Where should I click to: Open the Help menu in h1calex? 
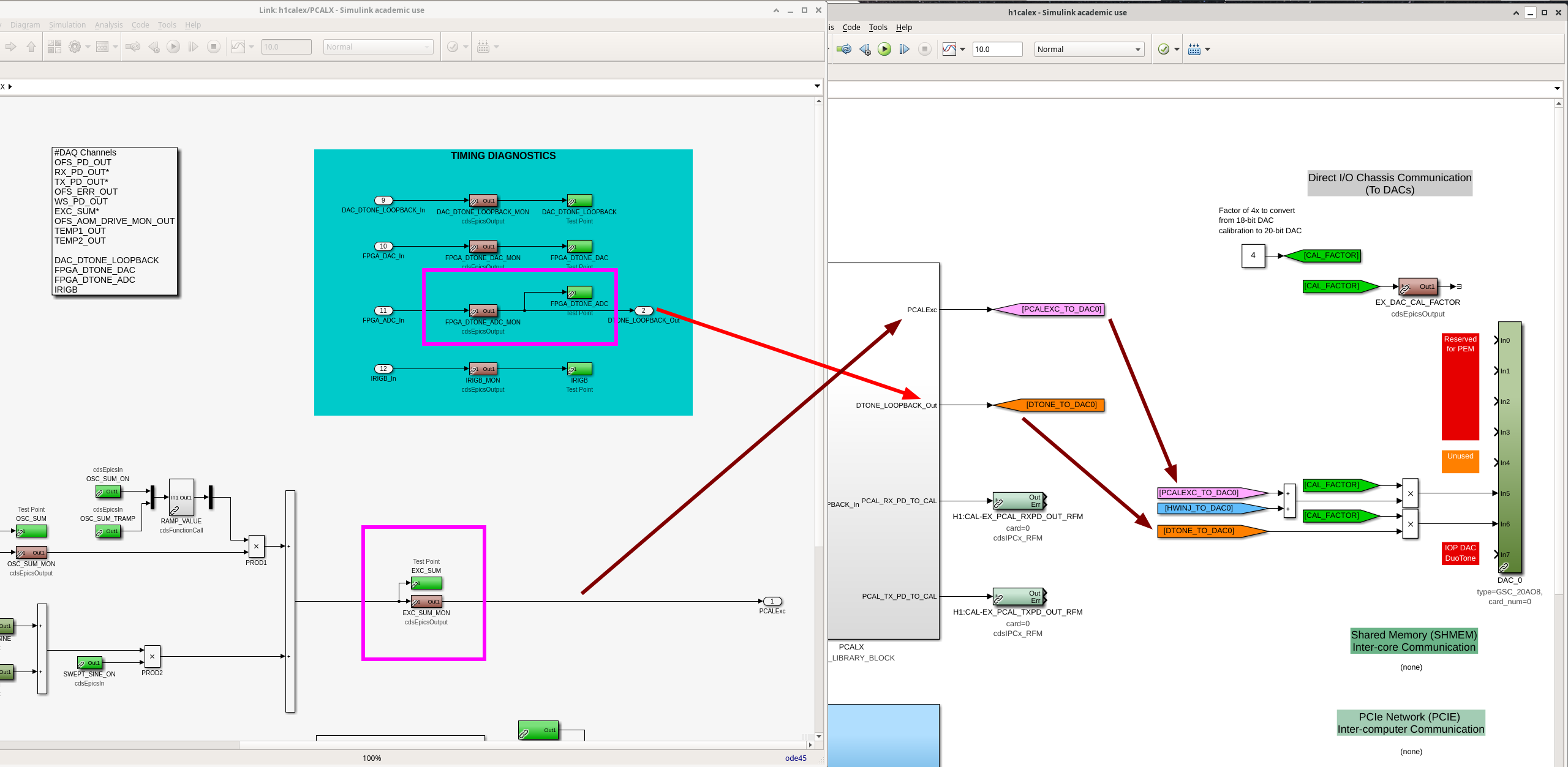pyautogui.click(x=903, y=27)
